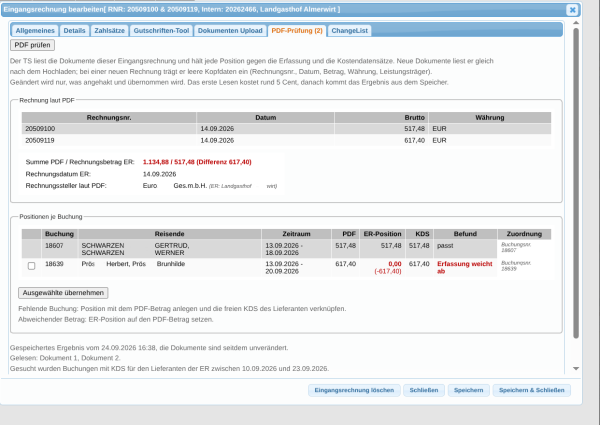The height and width of the screenshot is (425, 600).
Task: Select invoice number 20509119 cell
Action: point(109,140)
